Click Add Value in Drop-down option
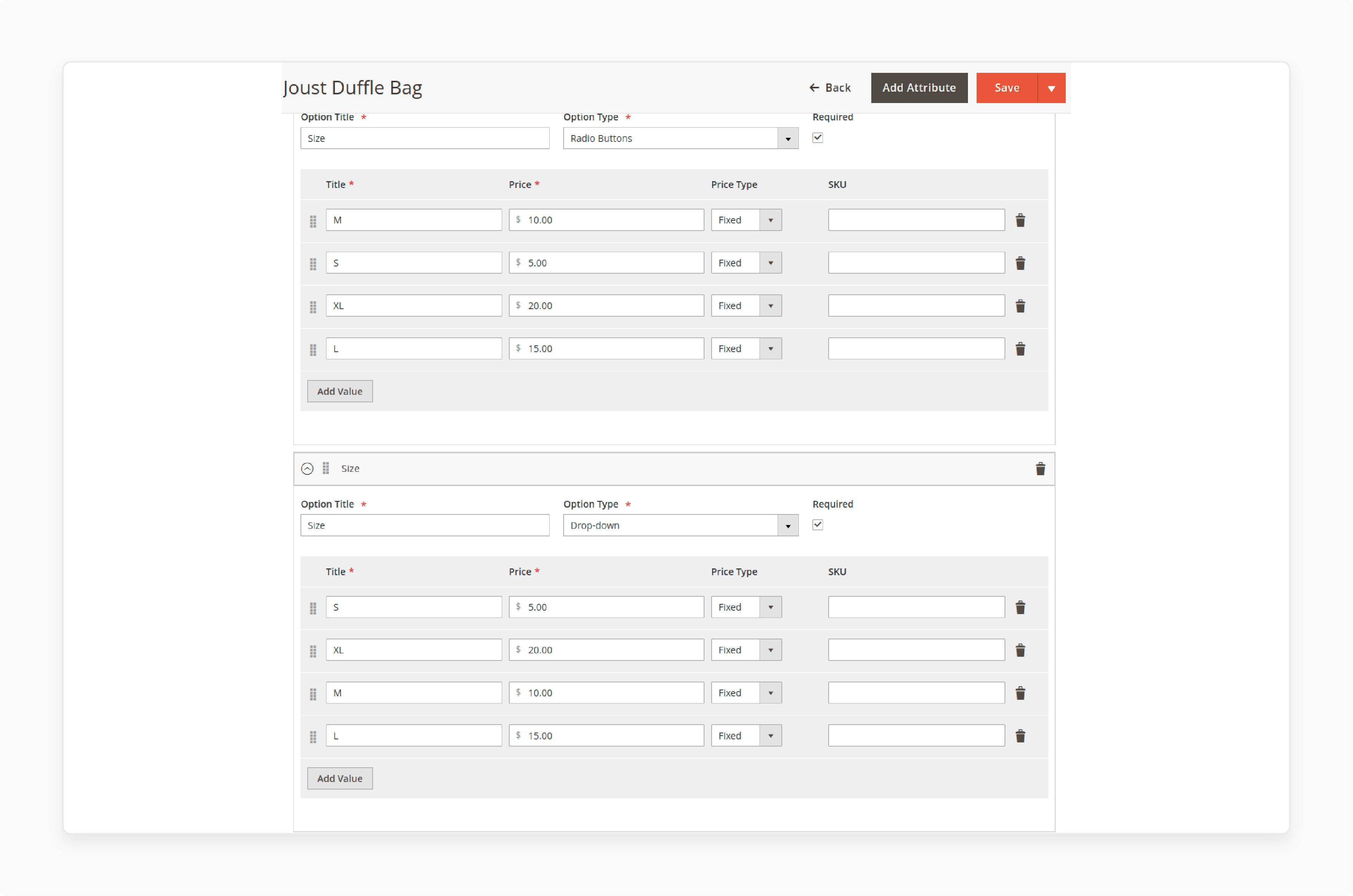Viewport: 1353px width, 896px height. (339, 778)
